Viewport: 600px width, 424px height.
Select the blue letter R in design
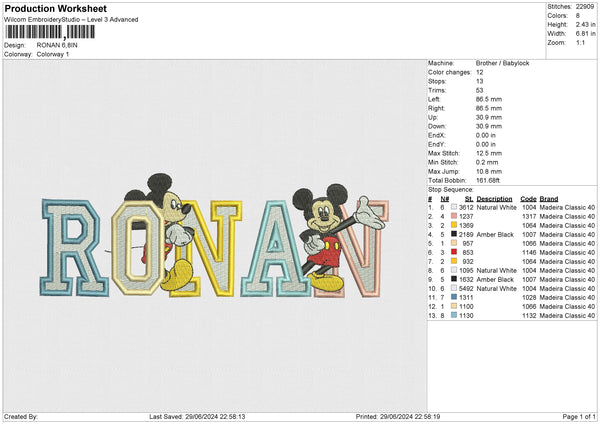(x=74, y=249)
